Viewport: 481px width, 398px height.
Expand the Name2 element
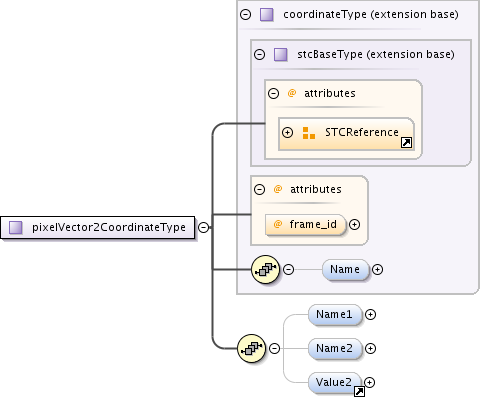pos(370,349)
